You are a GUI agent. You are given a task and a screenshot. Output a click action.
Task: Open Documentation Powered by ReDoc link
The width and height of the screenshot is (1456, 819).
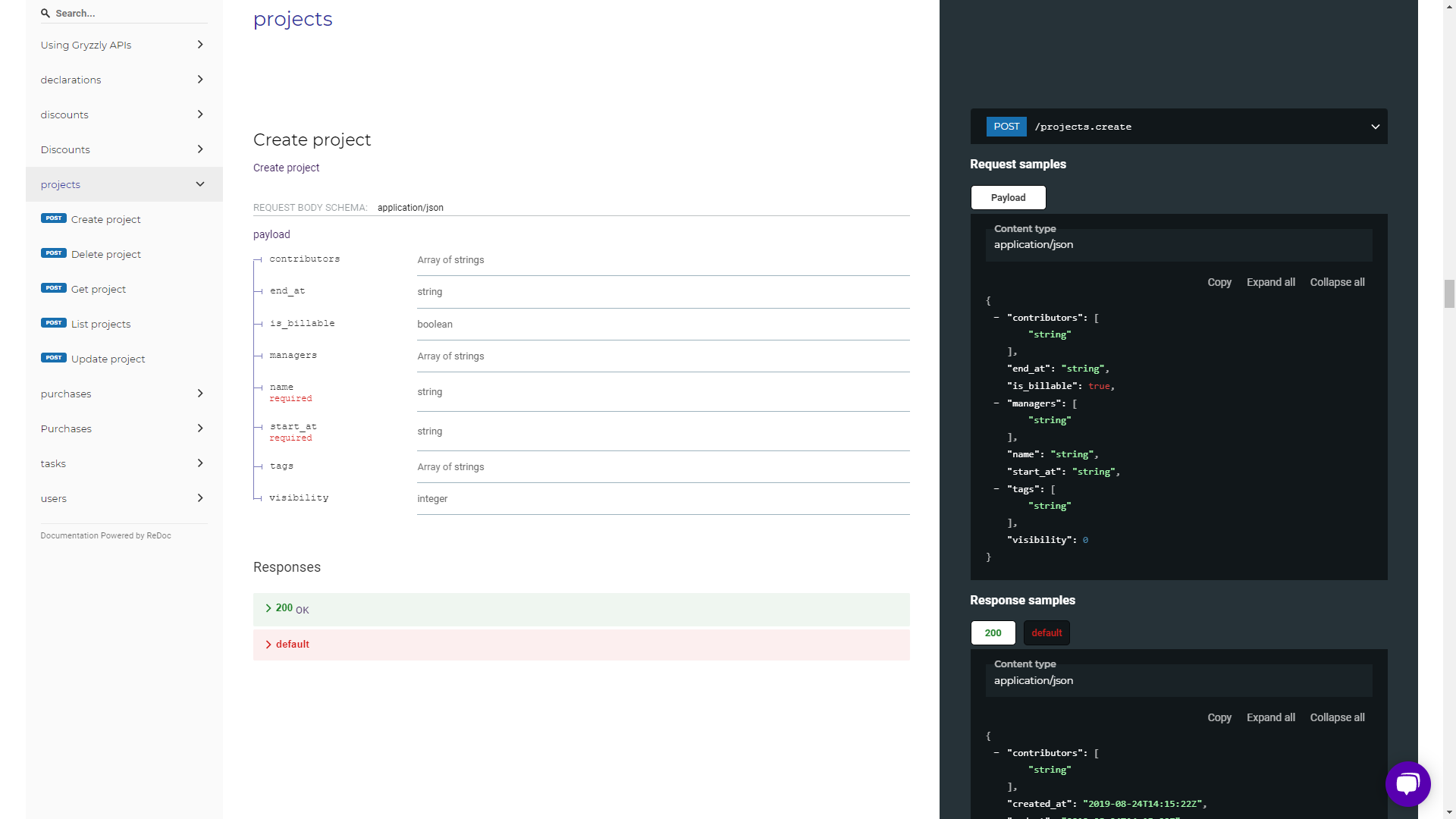click(105, 535)
